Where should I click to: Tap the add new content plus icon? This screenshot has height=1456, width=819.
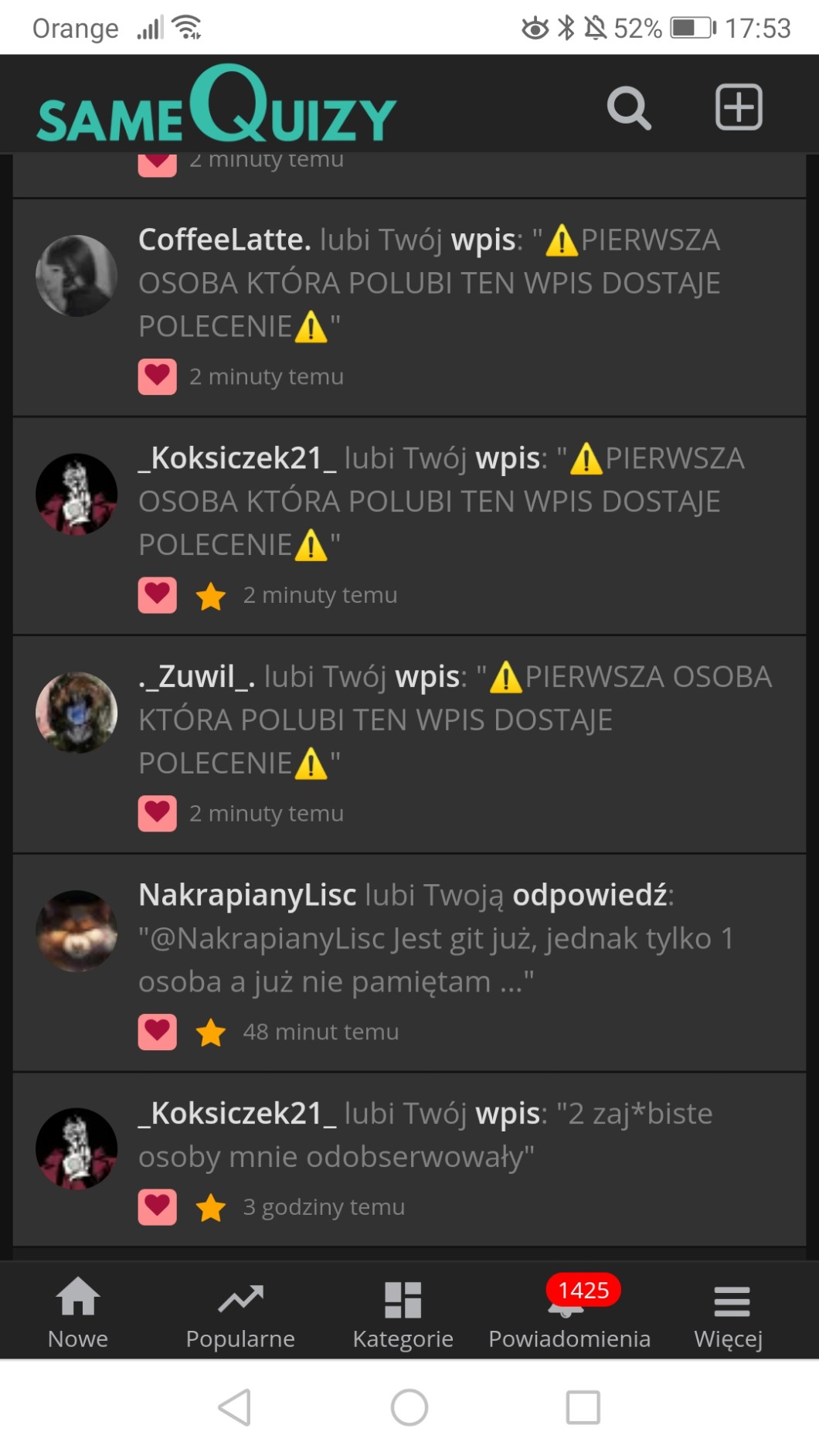click(739, 107)
